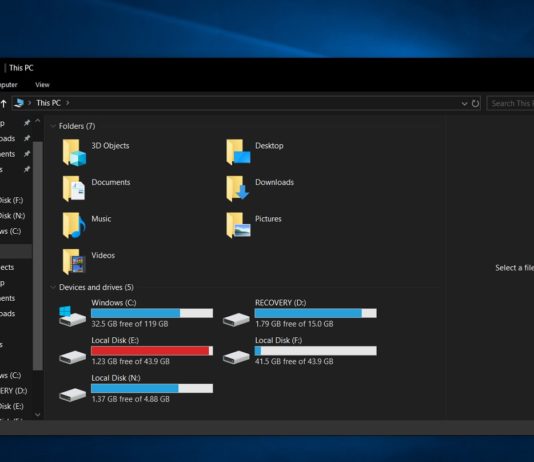Image resolution: width=534 pixels, height=462 pixels.
Task: Click the 'Music' folder label
Action: (101, 219)
